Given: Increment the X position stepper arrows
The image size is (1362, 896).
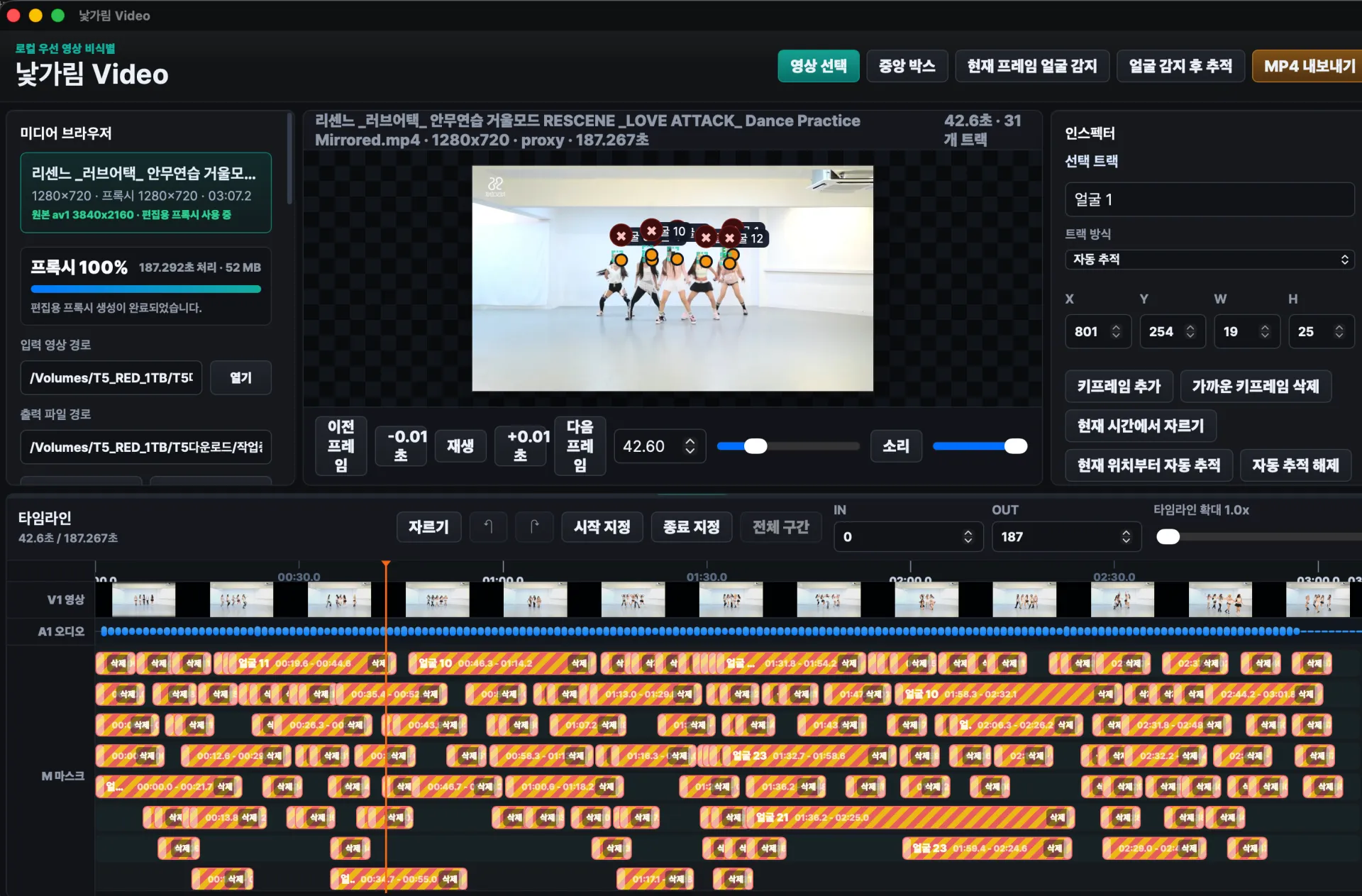Looking at the screenshot, I should [1116, 331].
